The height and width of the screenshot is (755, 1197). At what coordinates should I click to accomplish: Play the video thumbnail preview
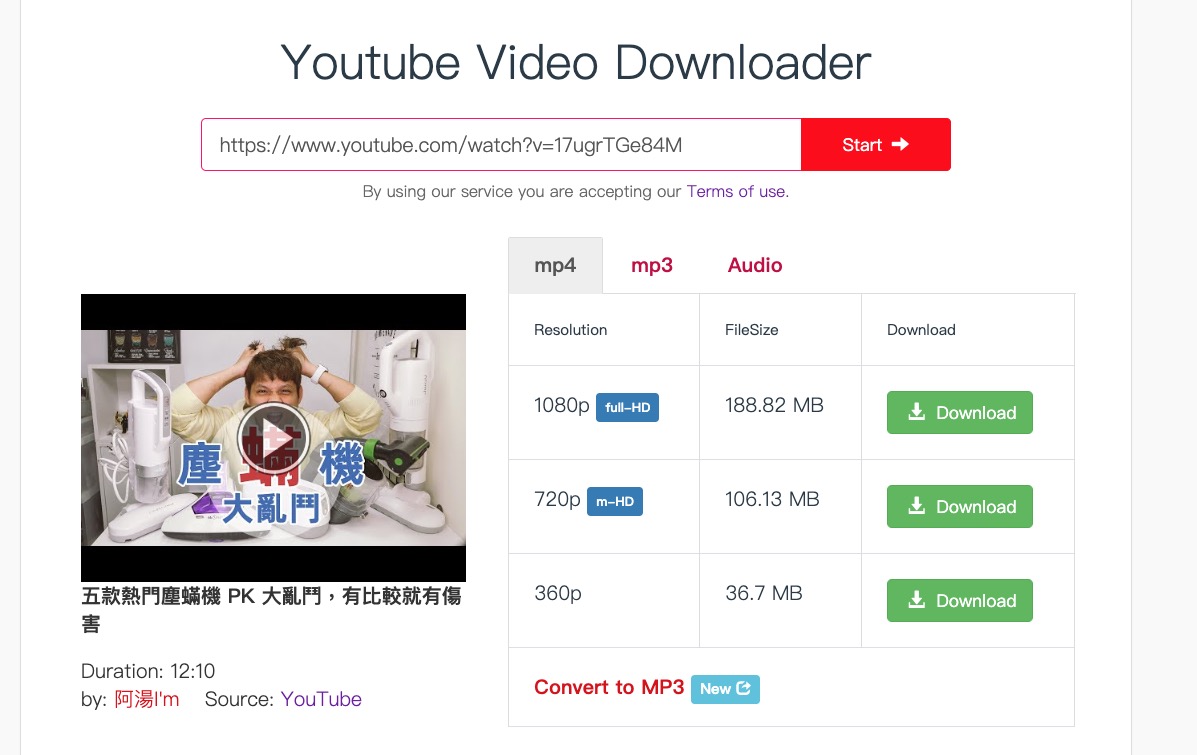click(x=273, y=438)
